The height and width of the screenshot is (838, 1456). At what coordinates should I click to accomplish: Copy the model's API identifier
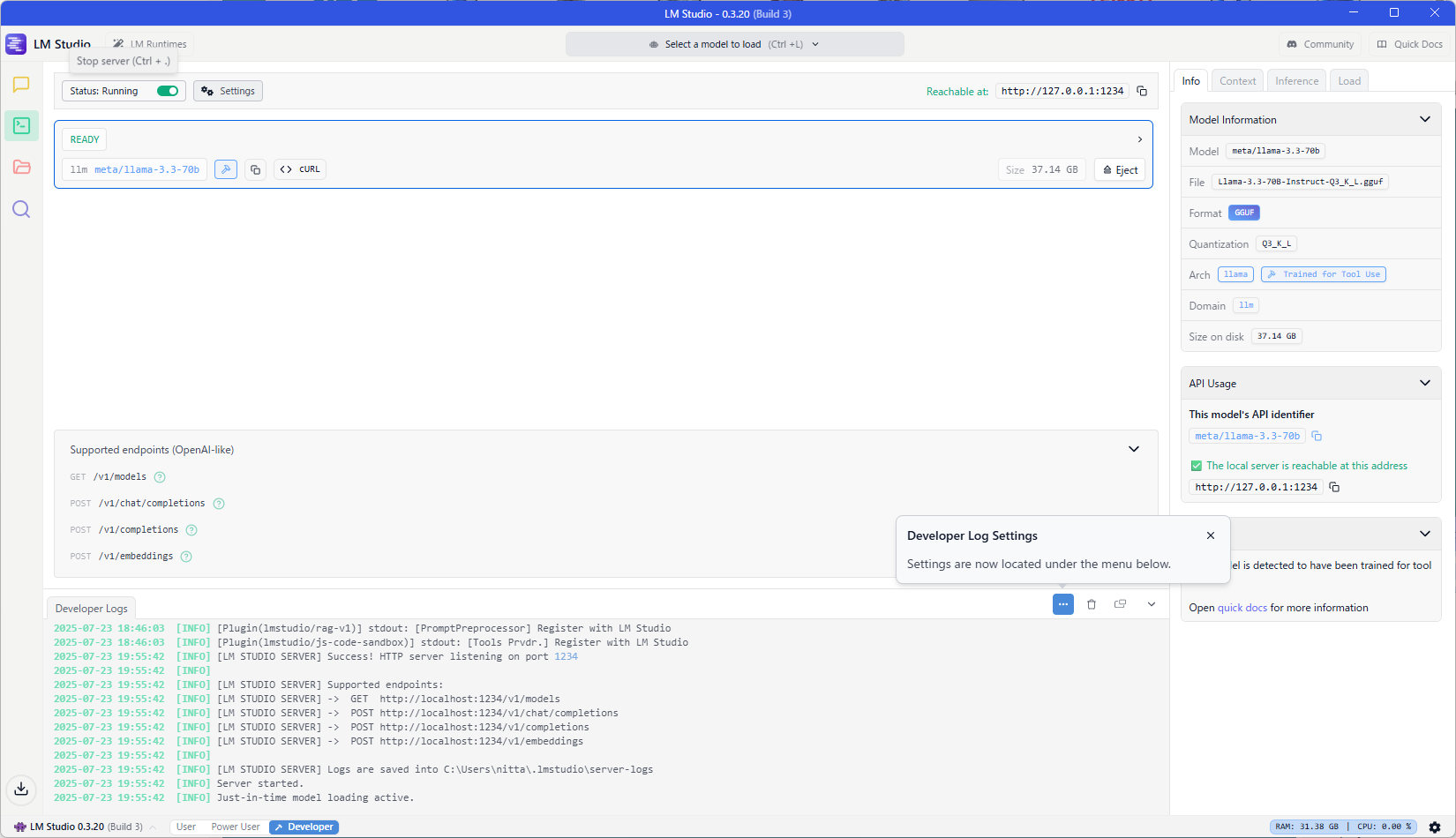1317,436
